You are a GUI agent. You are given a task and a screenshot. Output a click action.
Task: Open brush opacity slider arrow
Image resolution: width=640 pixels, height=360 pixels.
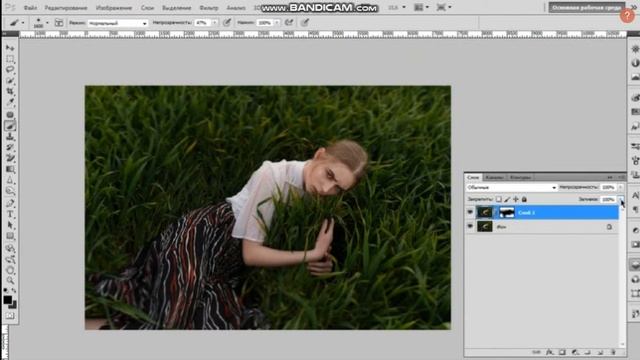pos(214,23)
